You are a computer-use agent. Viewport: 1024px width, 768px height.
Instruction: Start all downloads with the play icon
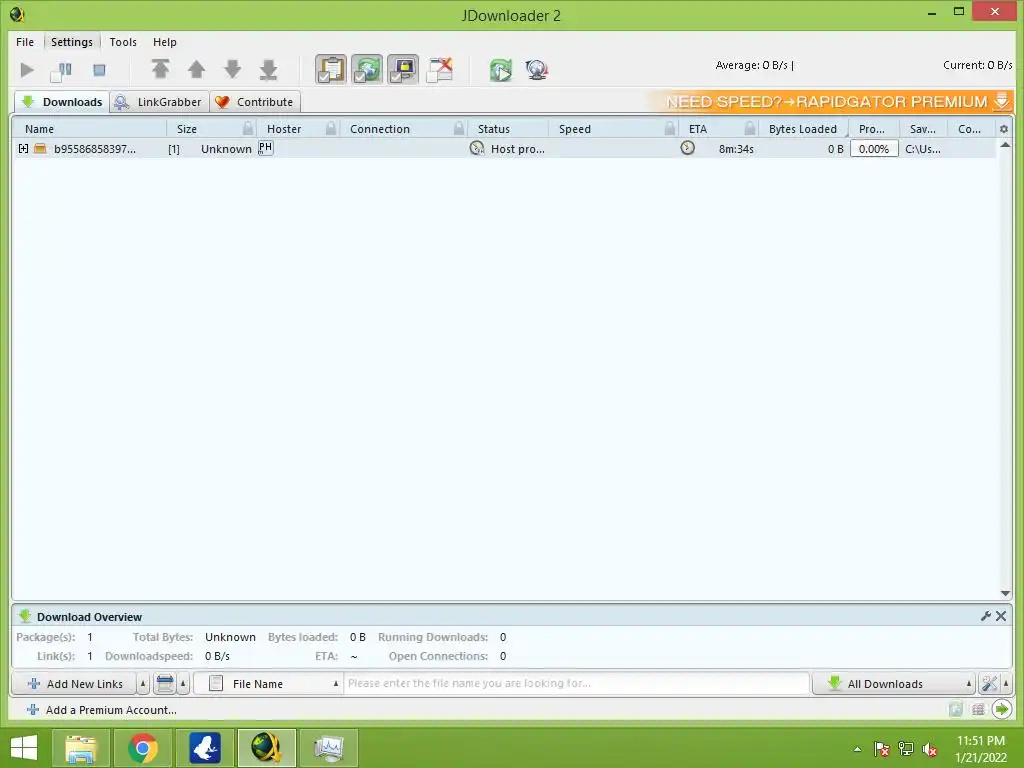[27, 70]
